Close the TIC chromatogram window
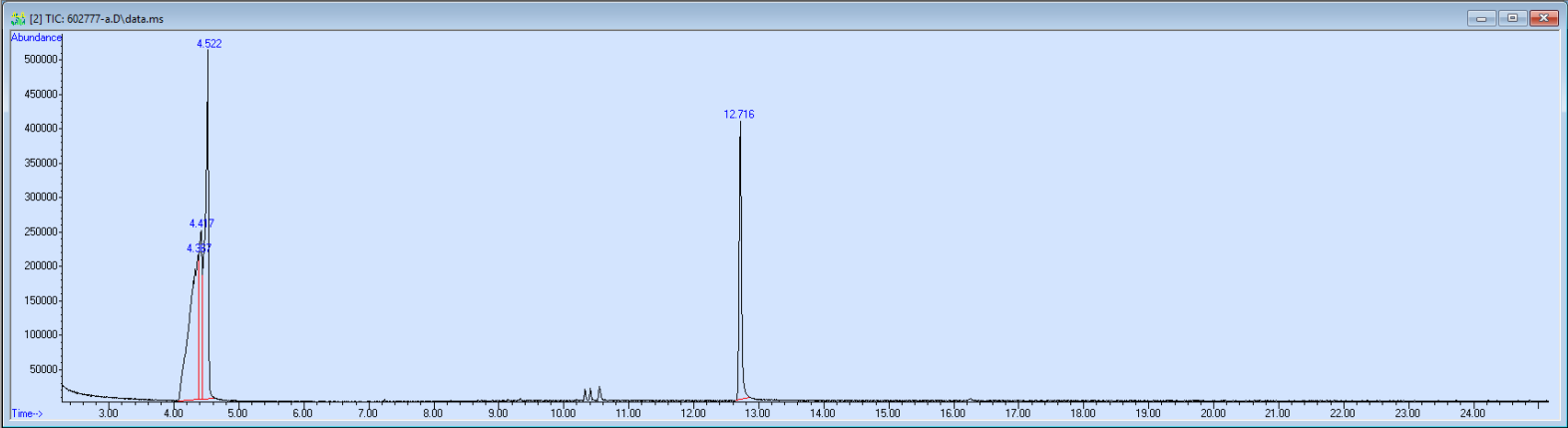This screenshot has height=428, width=1568. tap(1544, 18)
